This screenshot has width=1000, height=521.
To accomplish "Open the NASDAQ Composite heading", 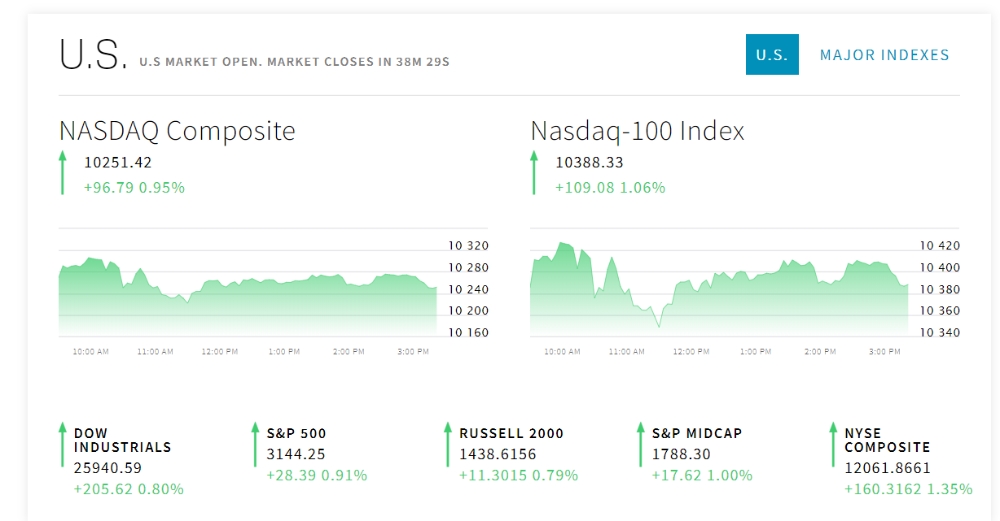I will (177, 131).
